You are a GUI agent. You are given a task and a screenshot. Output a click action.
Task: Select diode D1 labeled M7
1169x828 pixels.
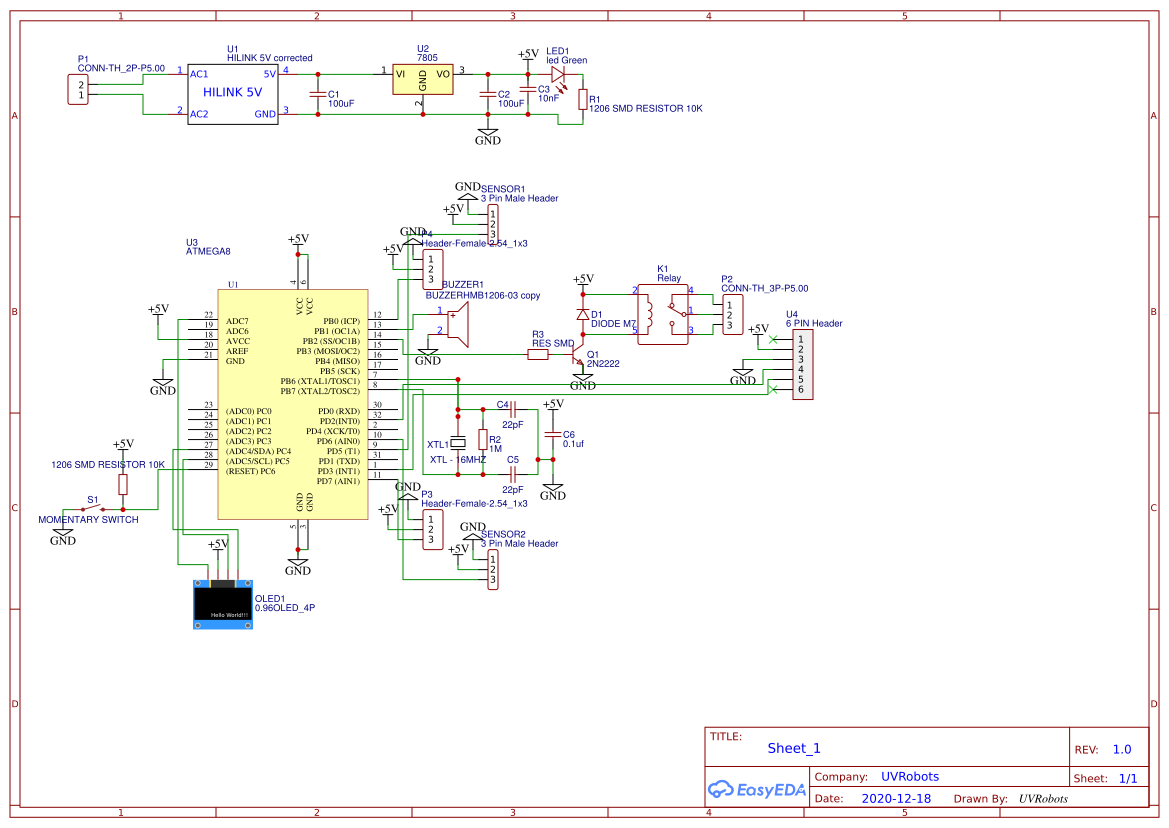[583, 313]
